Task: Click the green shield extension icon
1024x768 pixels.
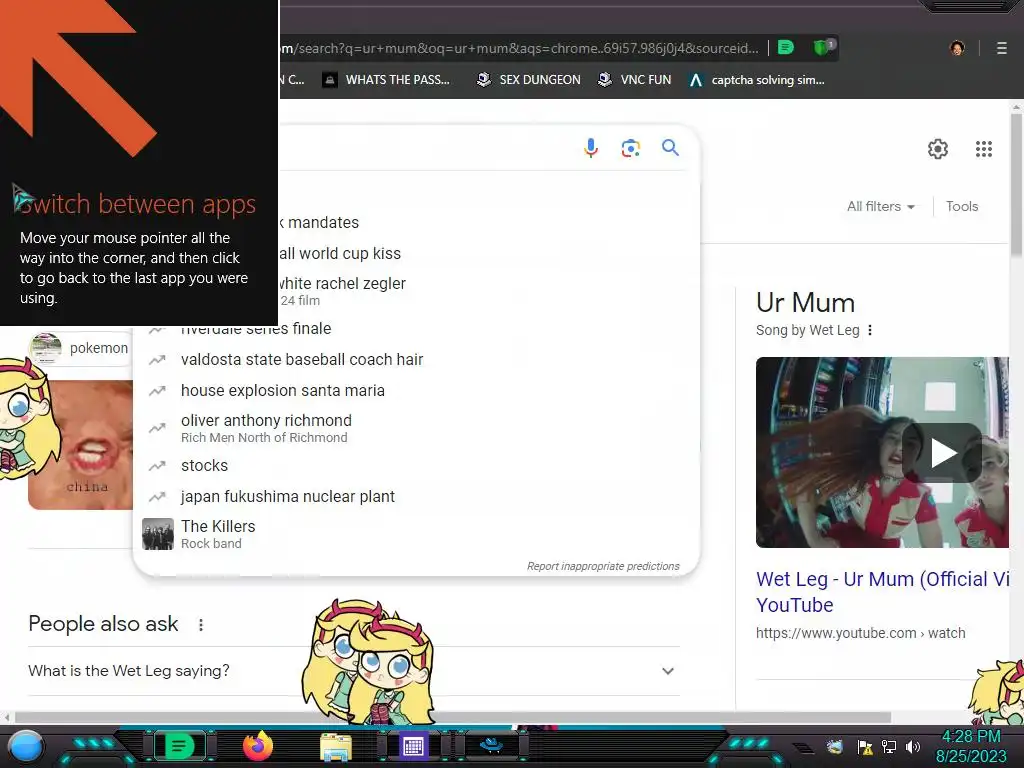Action: [822, 47]
